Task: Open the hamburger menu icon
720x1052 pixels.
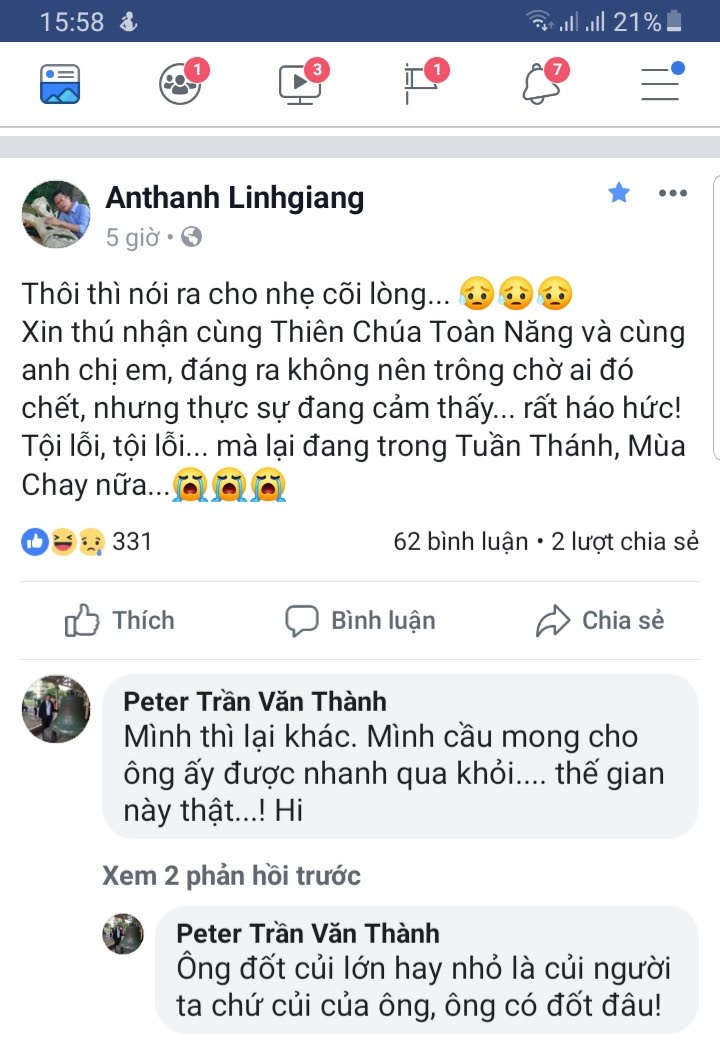Action: pos(660,84)
